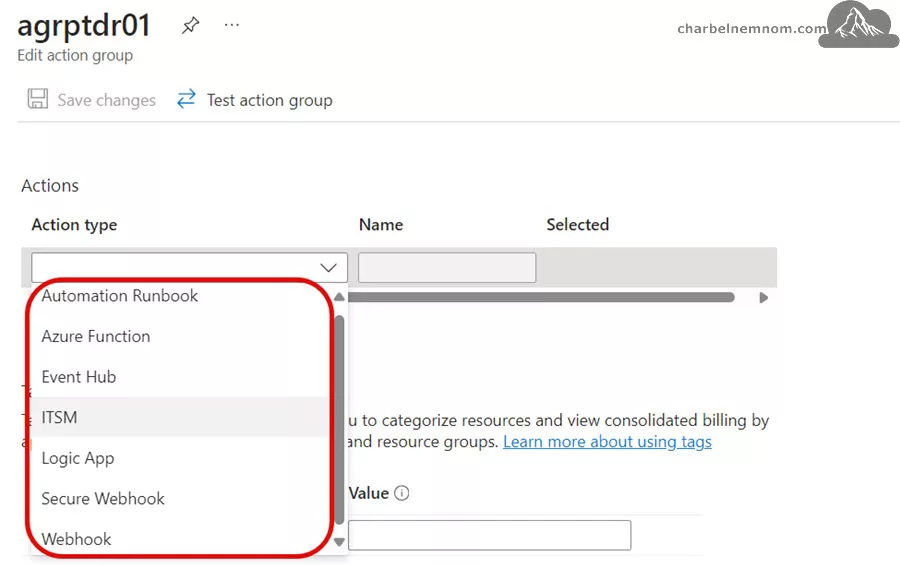900x565 pixels.
Task: Select Secure Webhook action type
Action: click(x=179, y=498)
